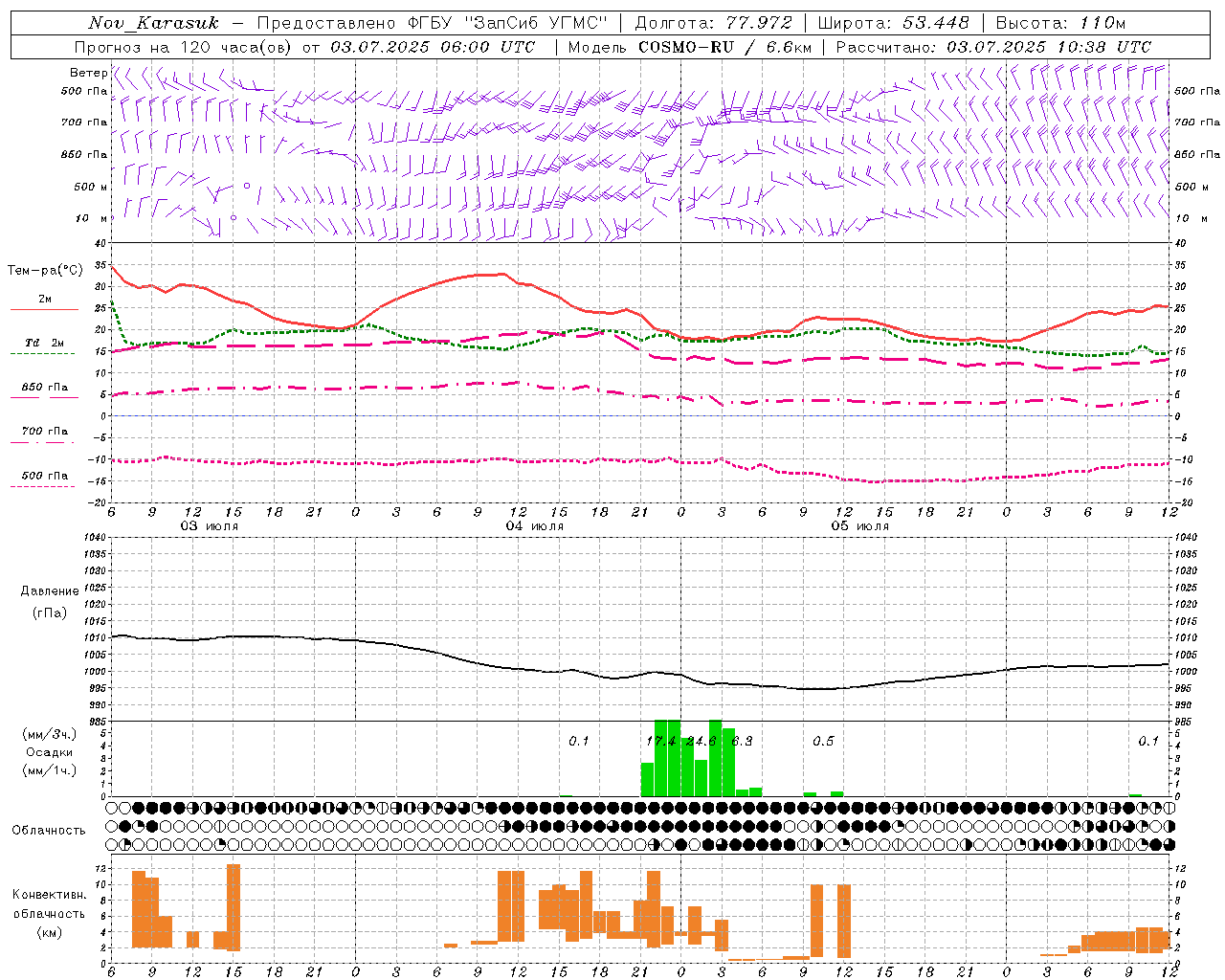Click the station title Nov_Karasuk

(x=153, y=23)
